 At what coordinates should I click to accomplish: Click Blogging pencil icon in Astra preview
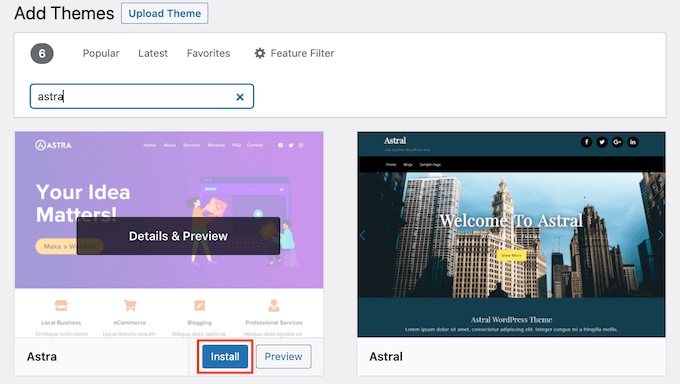[199, 305]
